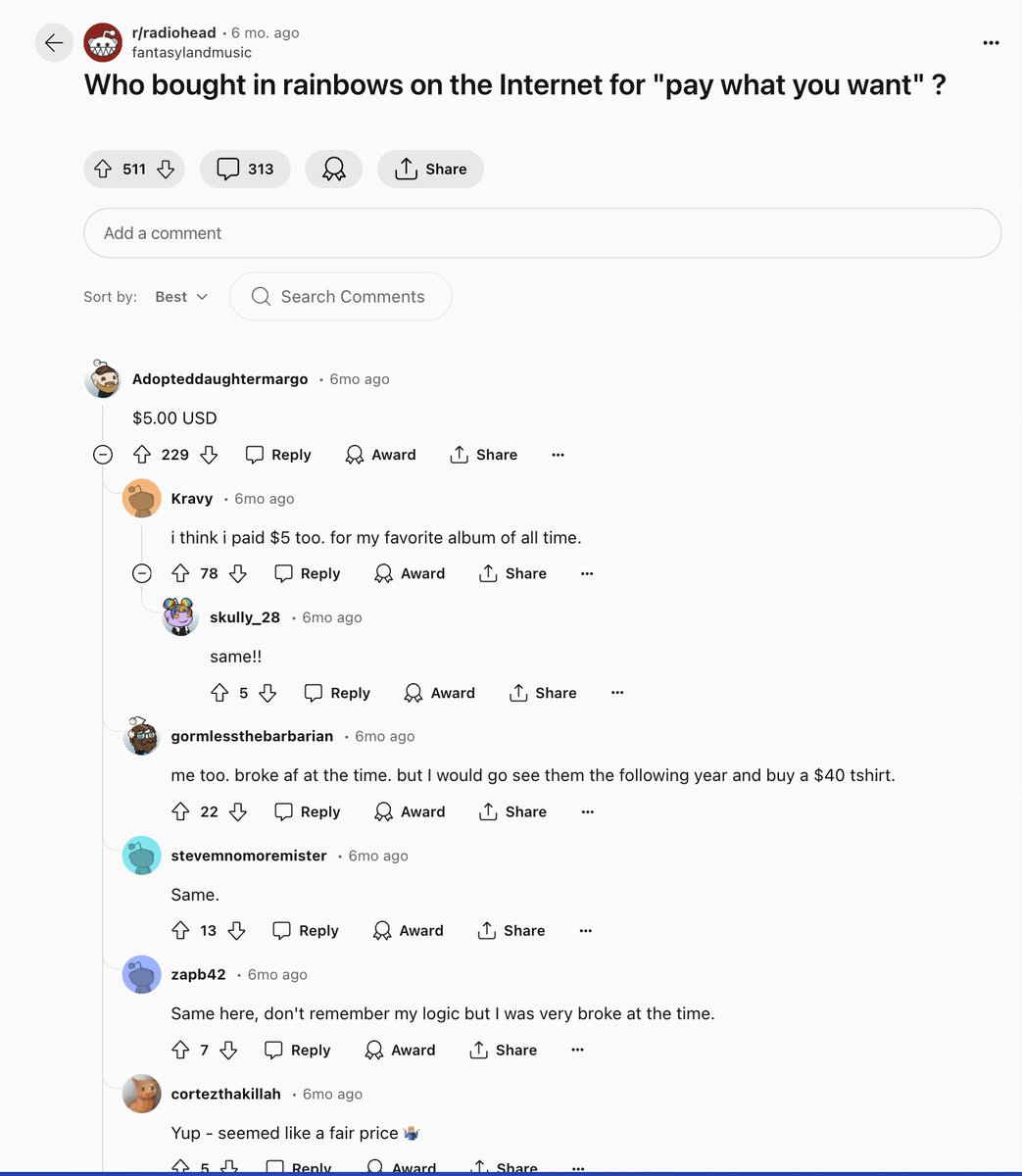Upvote Adopteddaughtermargo's $5.00 USD comment
Viewport: 1022px width, 1176px height.
pos(142,455)
